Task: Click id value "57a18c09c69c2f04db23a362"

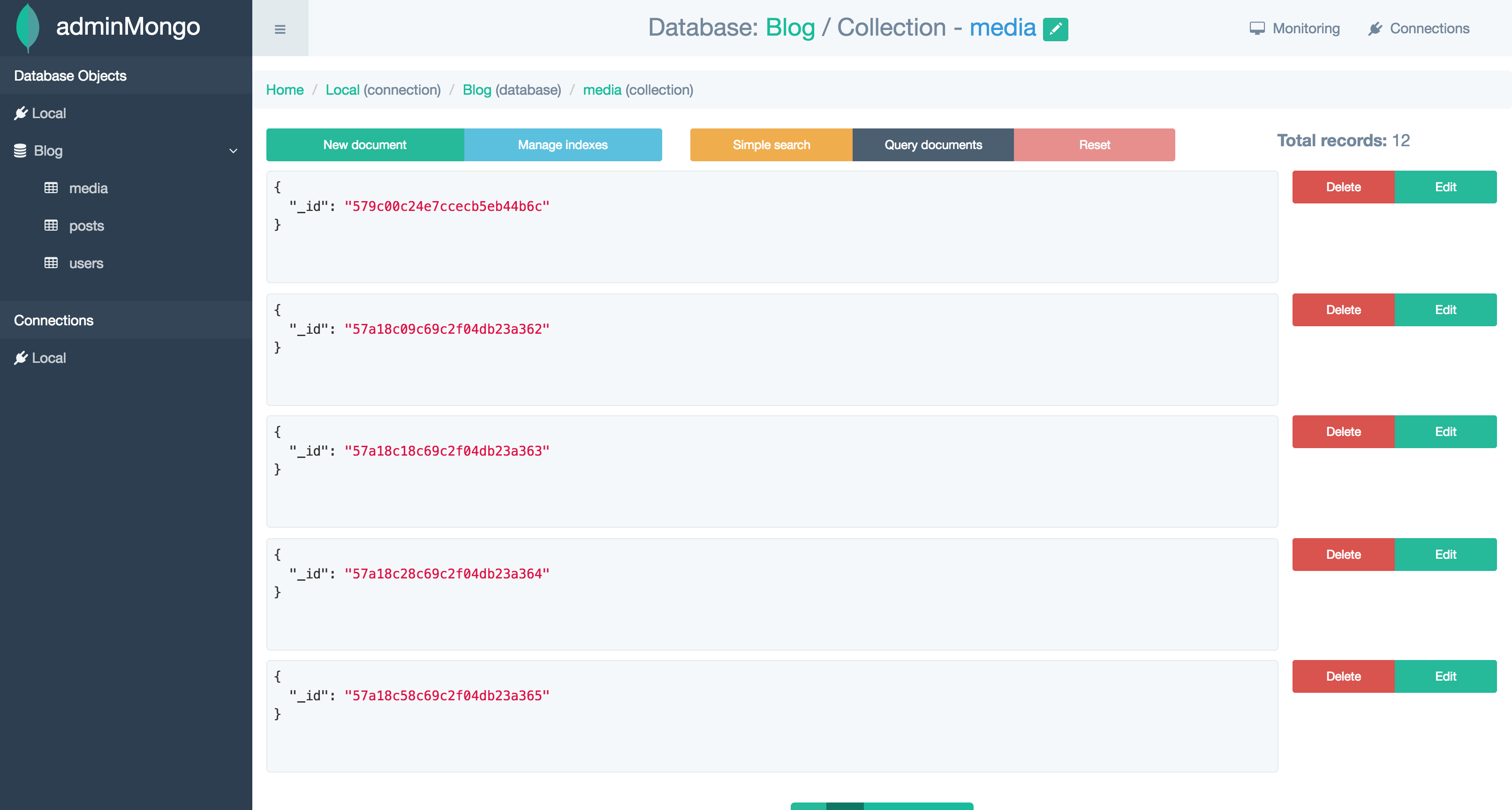Action: pyautogui.click(x=447, y=329)
